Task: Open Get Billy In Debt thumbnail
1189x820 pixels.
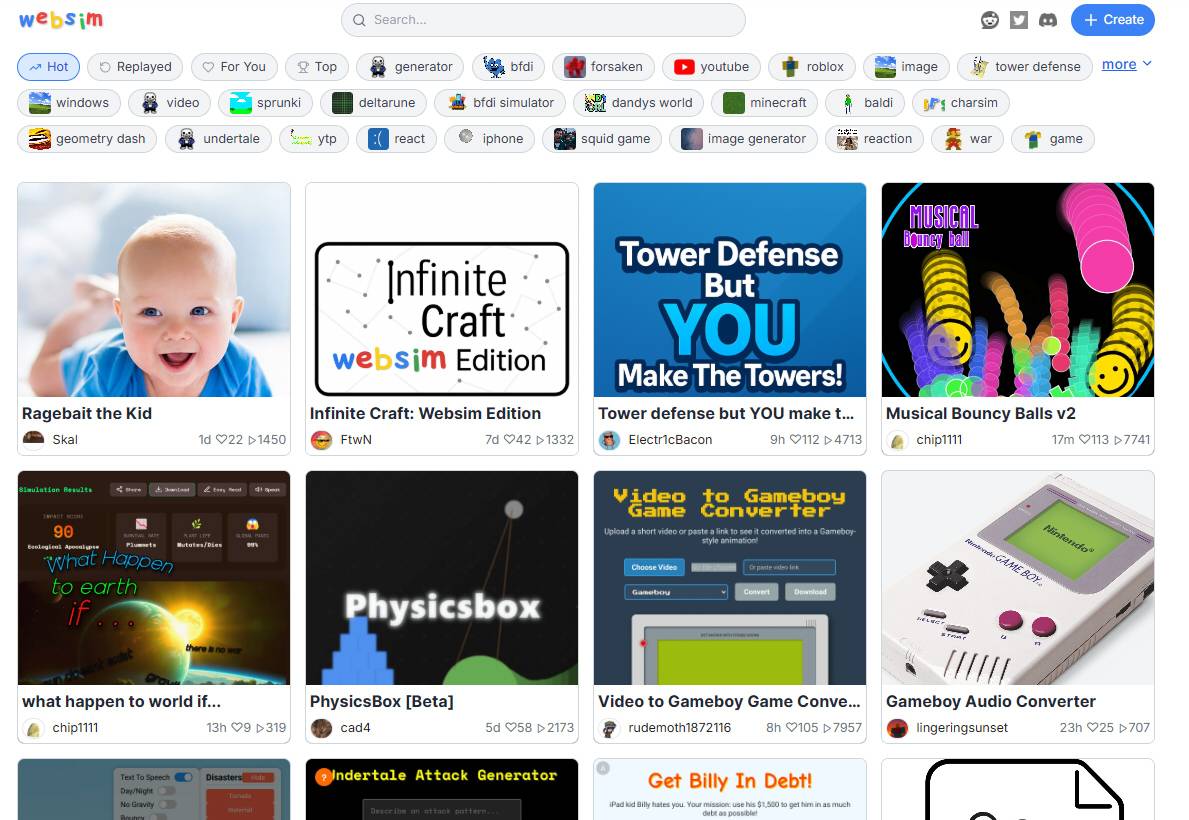Action: 729,790
